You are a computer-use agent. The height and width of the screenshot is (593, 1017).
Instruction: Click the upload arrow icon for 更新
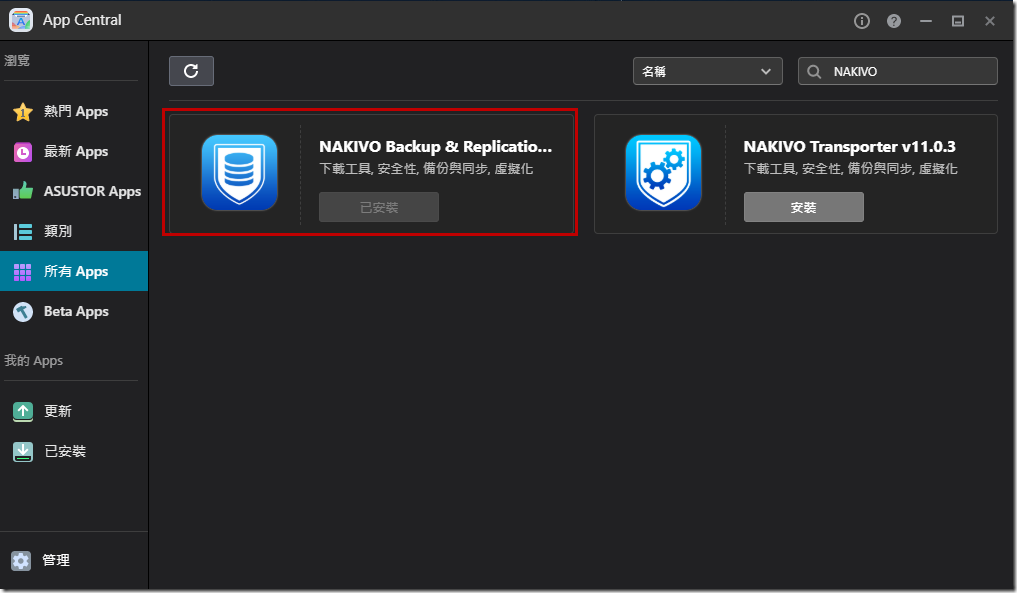(x=23, y=411)
